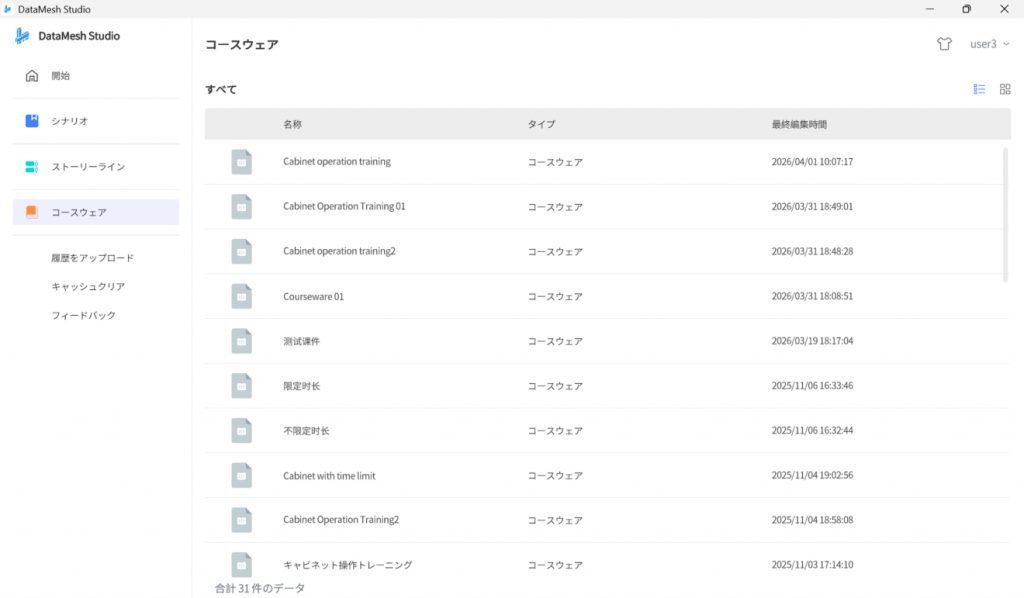Sort by 最終編集時間 column header
1024x598 pixels.
point(799,125)
